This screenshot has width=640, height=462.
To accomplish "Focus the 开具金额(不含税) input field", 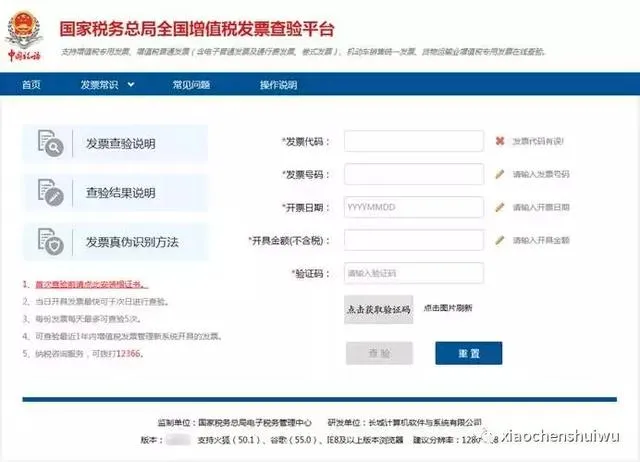I will coord(414,240).
